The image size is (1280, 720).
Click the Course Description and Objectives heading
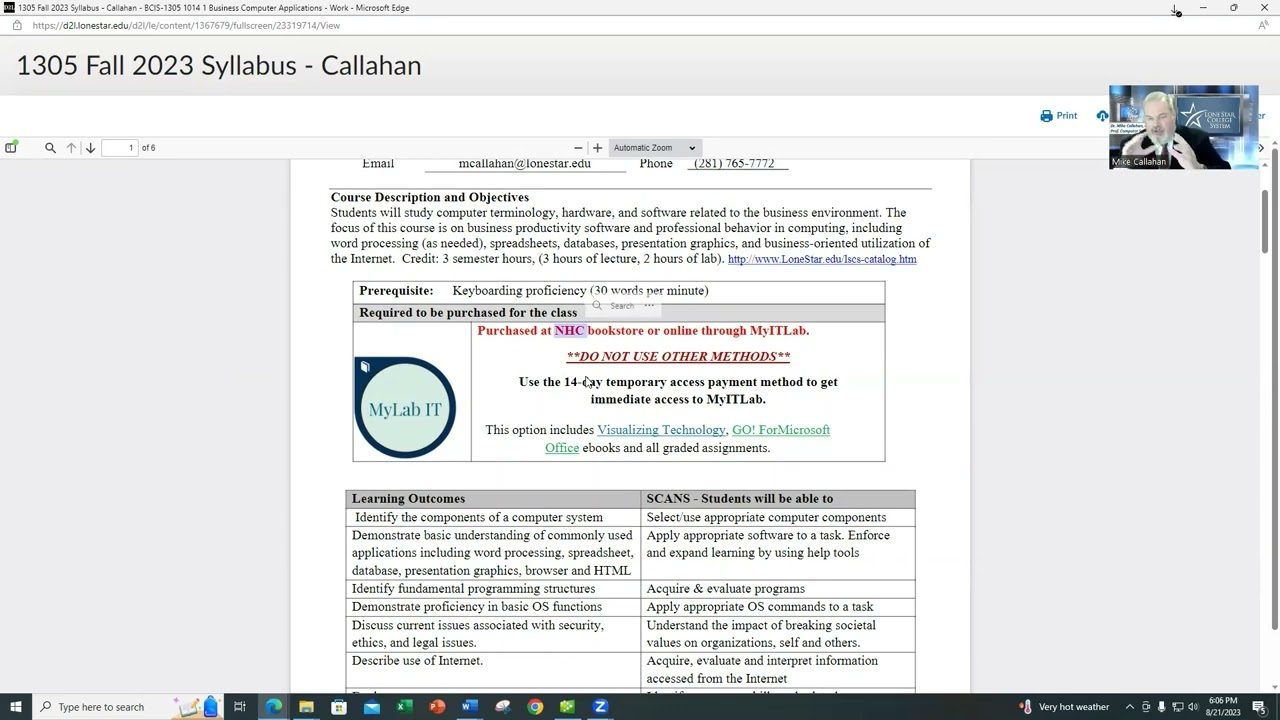(430, 198)
